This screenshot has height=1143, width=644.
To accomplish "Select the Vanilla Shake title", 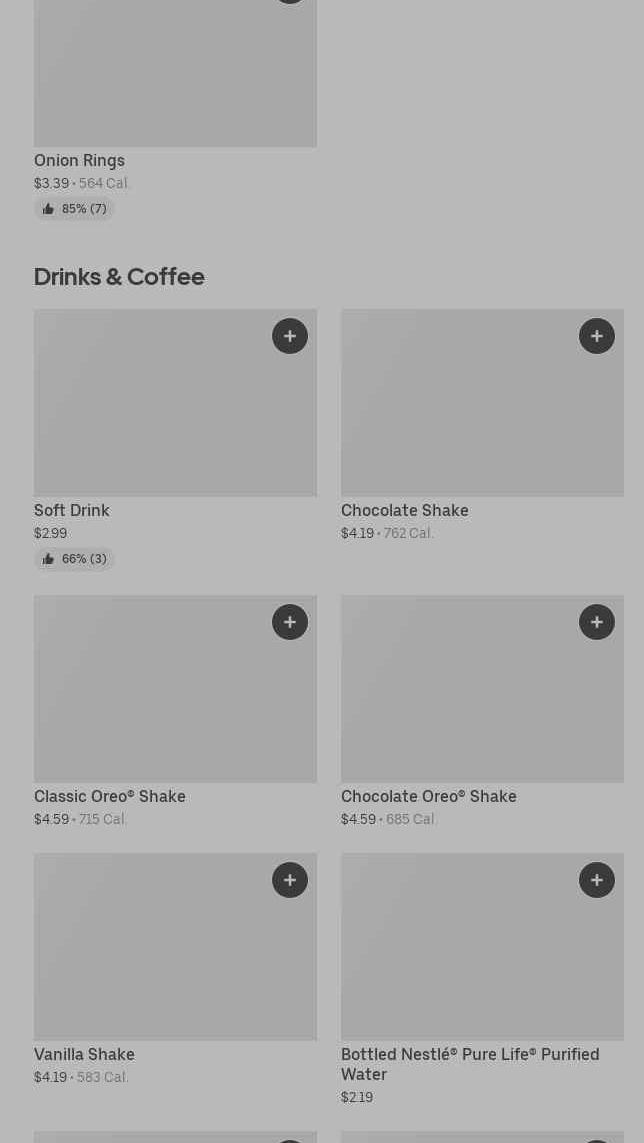I will tap(84, 1054).
